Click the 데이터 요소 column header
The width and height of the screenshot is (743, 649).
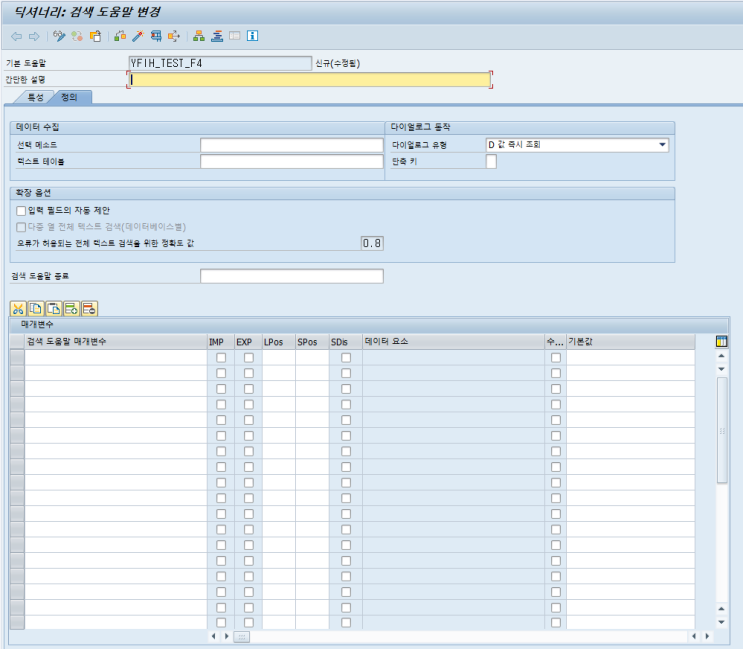[x=453, y=342]
